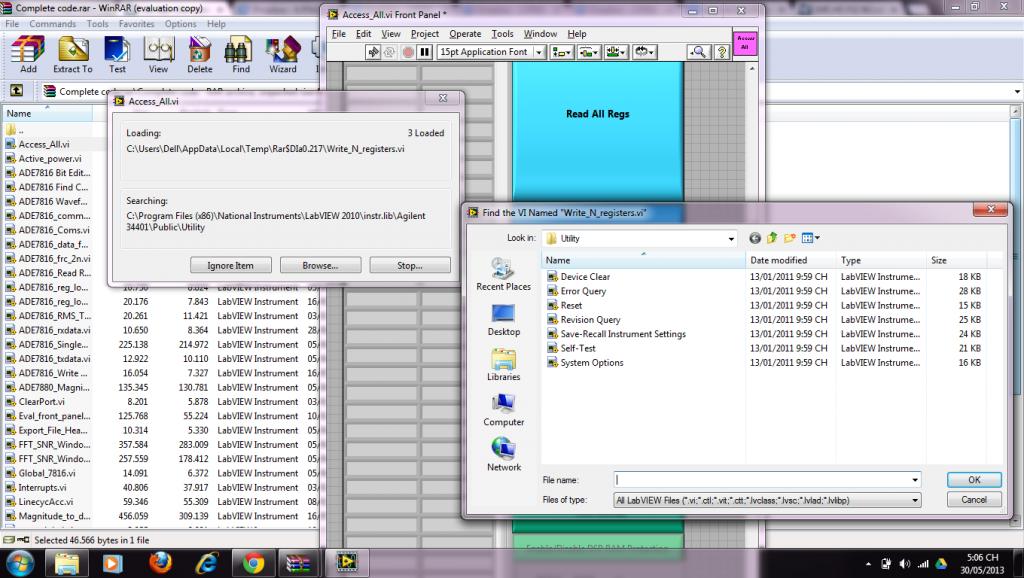Open LabVIEW Project menu
Image resolution: width=1024 pixels, height=578 pixels.
pos(424,34)
